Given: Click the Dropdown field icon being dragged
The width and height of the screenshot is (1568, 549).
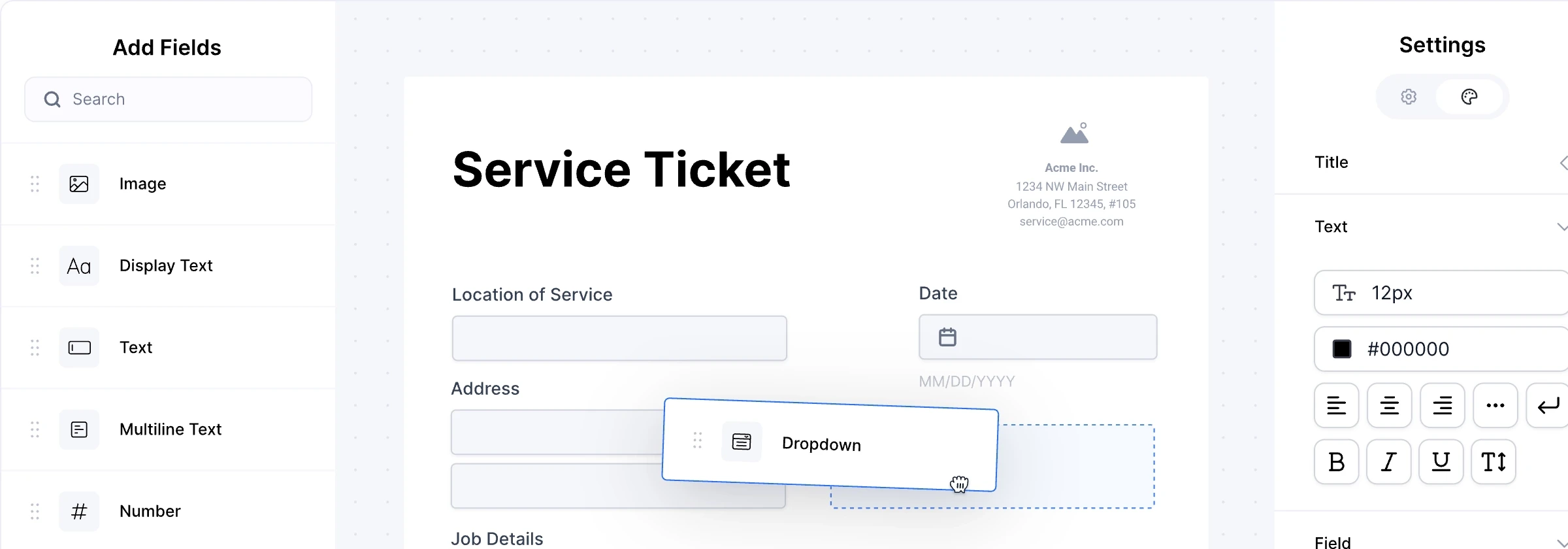Looking at the screenshot, I should (x=742, y=441).
